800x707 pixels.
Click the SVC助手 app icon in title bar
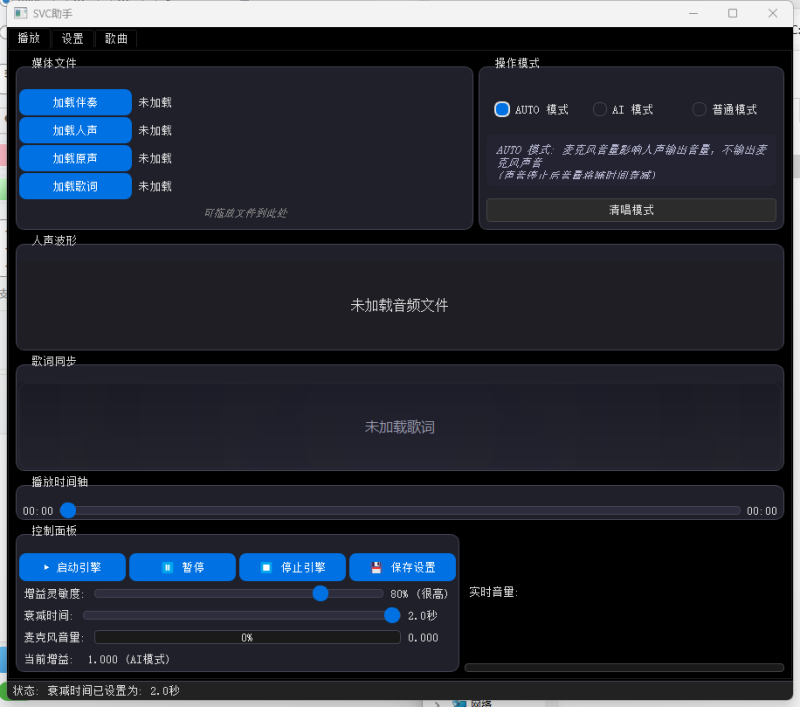point(21,13)
